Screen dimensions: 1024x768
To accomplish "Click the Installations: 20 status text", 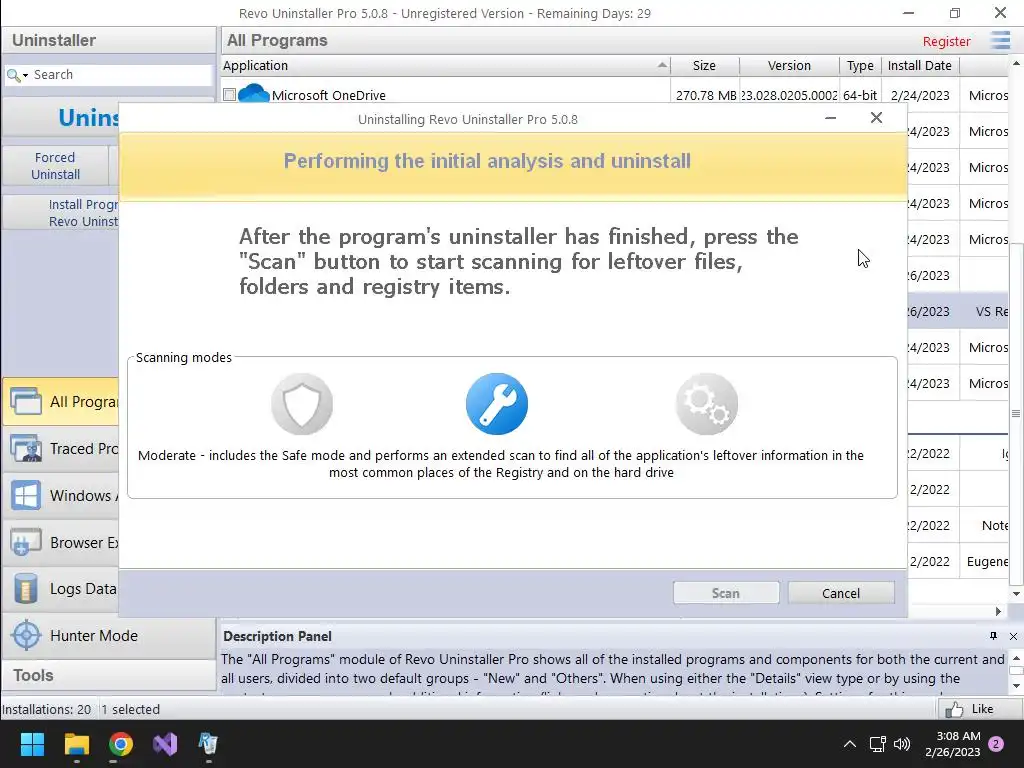I will coord(46,709).
